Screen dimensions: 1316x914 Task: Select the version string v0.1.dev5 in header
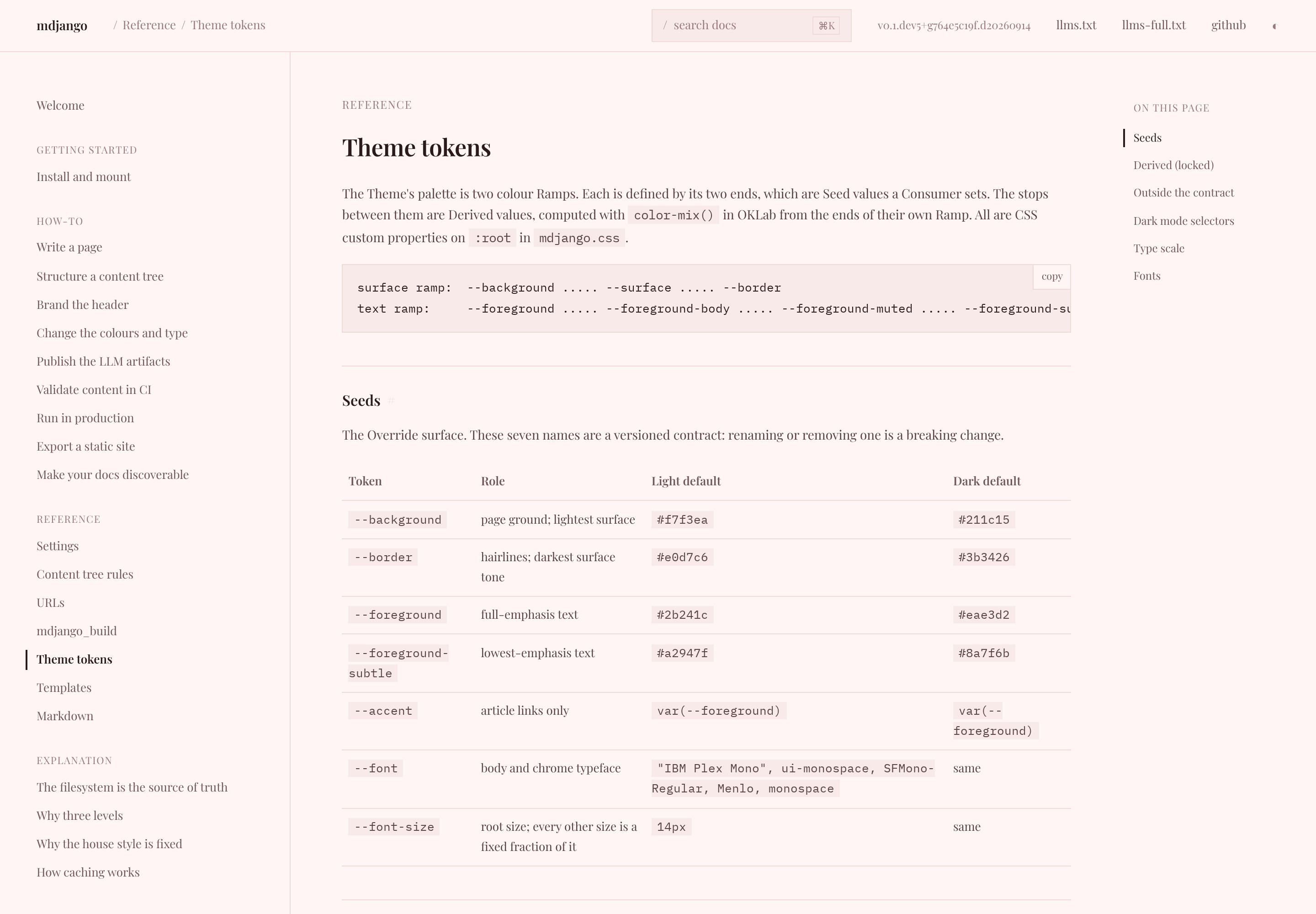click(x=954, y=26)
